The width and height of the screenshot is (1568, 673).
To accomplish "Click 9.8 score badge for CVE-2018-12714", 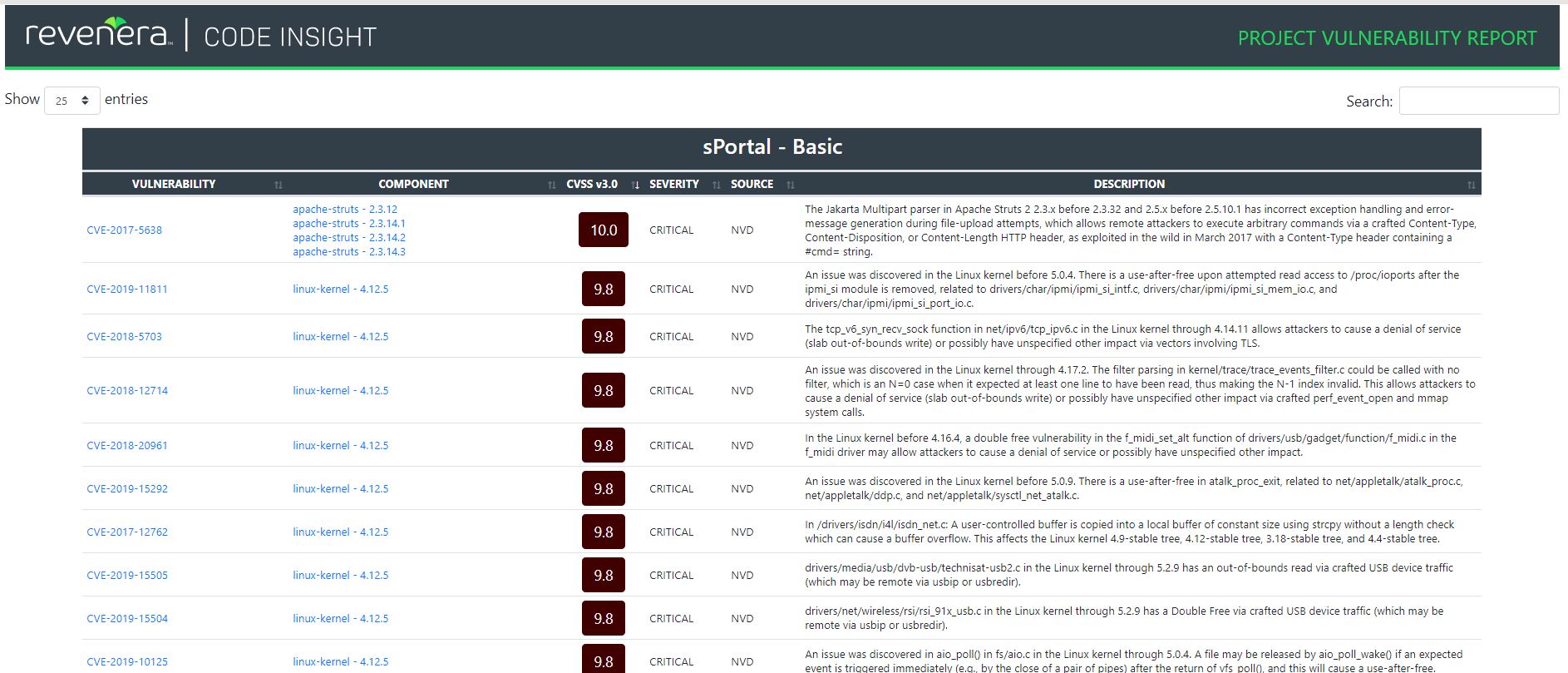I will 604,391.
